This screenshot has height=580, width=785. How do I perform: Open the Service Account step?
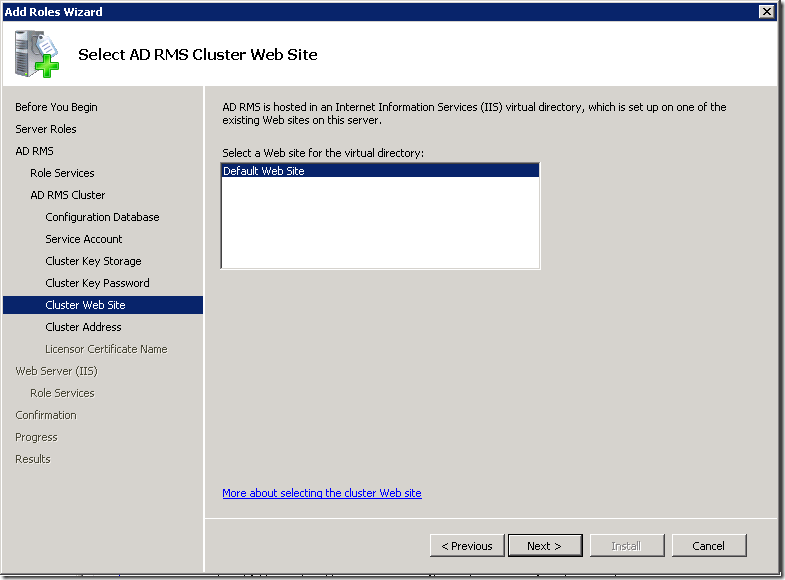coord(84,239)
